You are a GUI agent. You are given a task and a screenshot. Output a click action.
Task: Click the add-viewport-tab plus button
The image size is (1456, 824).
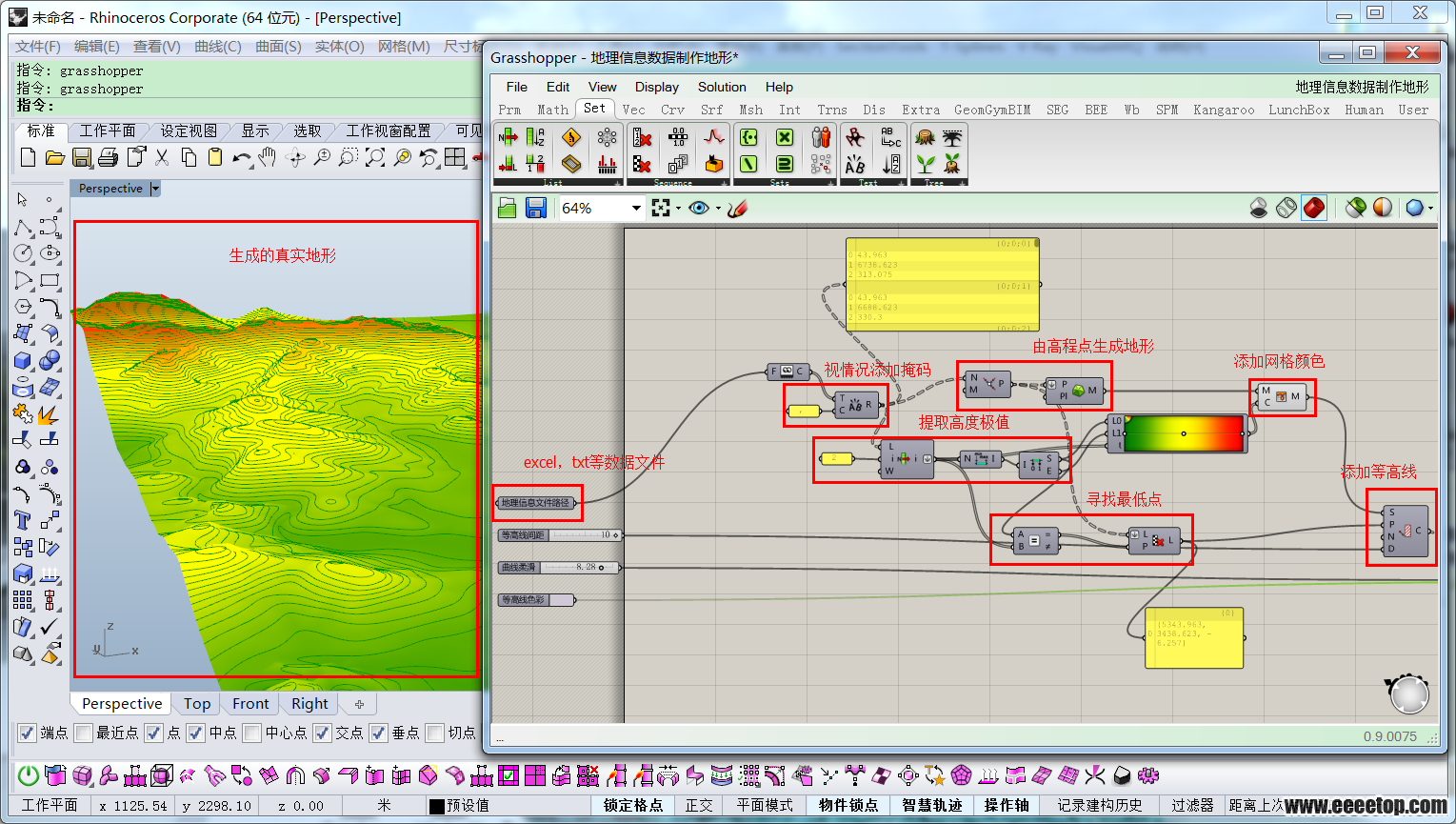tap(359, 704)
